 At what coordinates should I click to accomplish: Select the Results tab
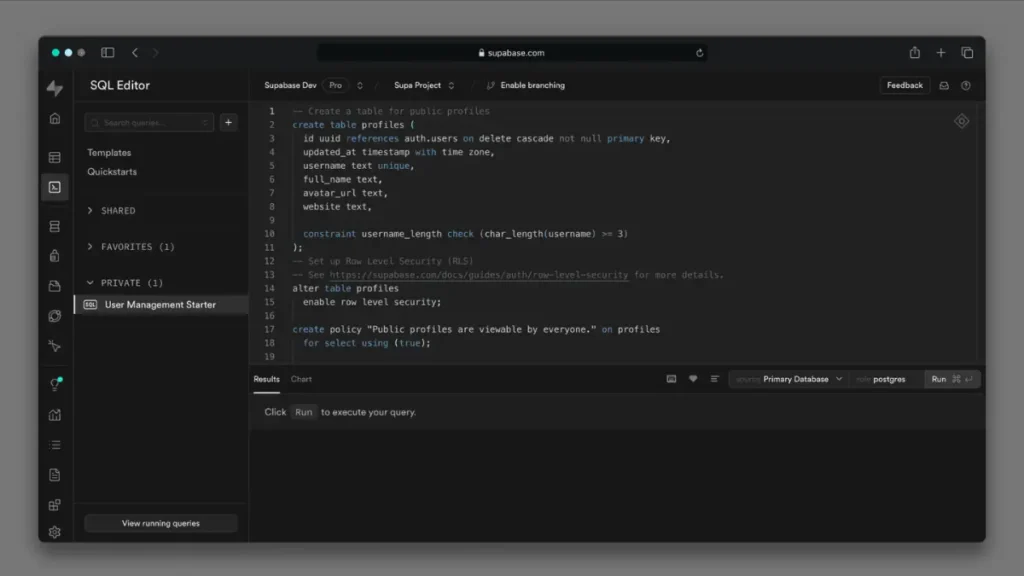(266, 379)
